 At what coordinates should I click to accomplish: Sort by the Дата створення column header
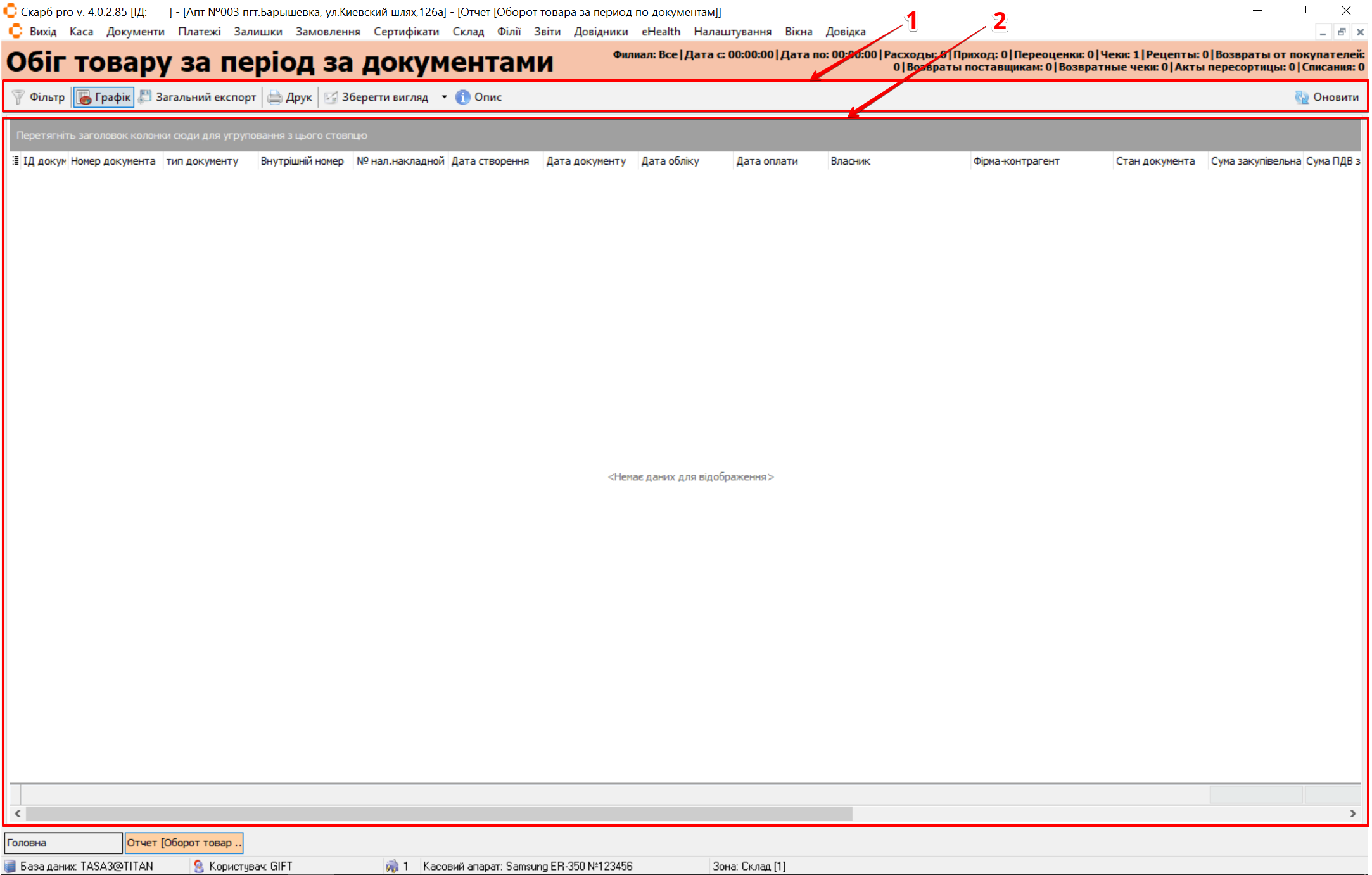click(x=490, y=161)
